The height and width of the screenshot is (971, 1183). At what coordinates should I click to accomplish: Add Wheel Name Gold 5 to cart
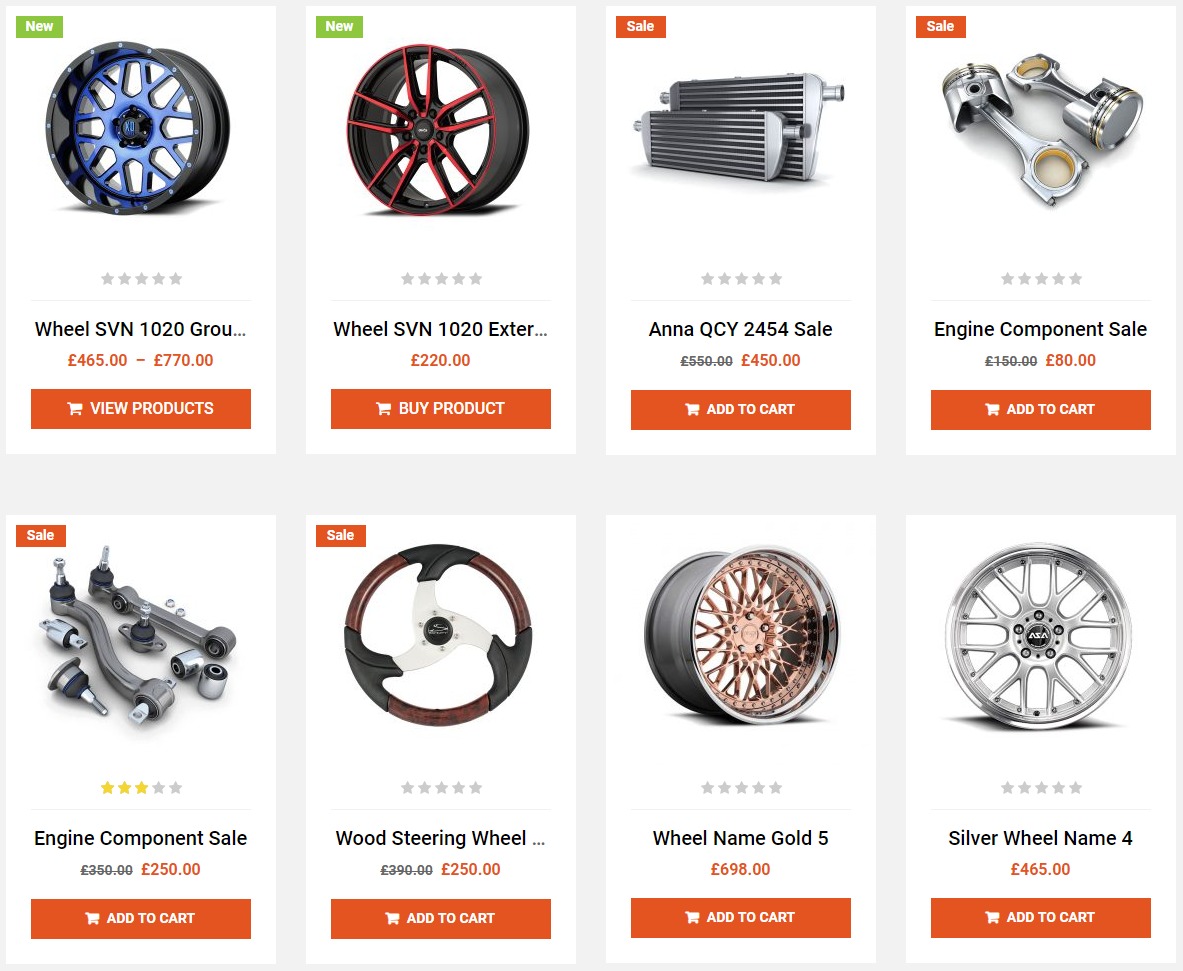tap(741, 917)
